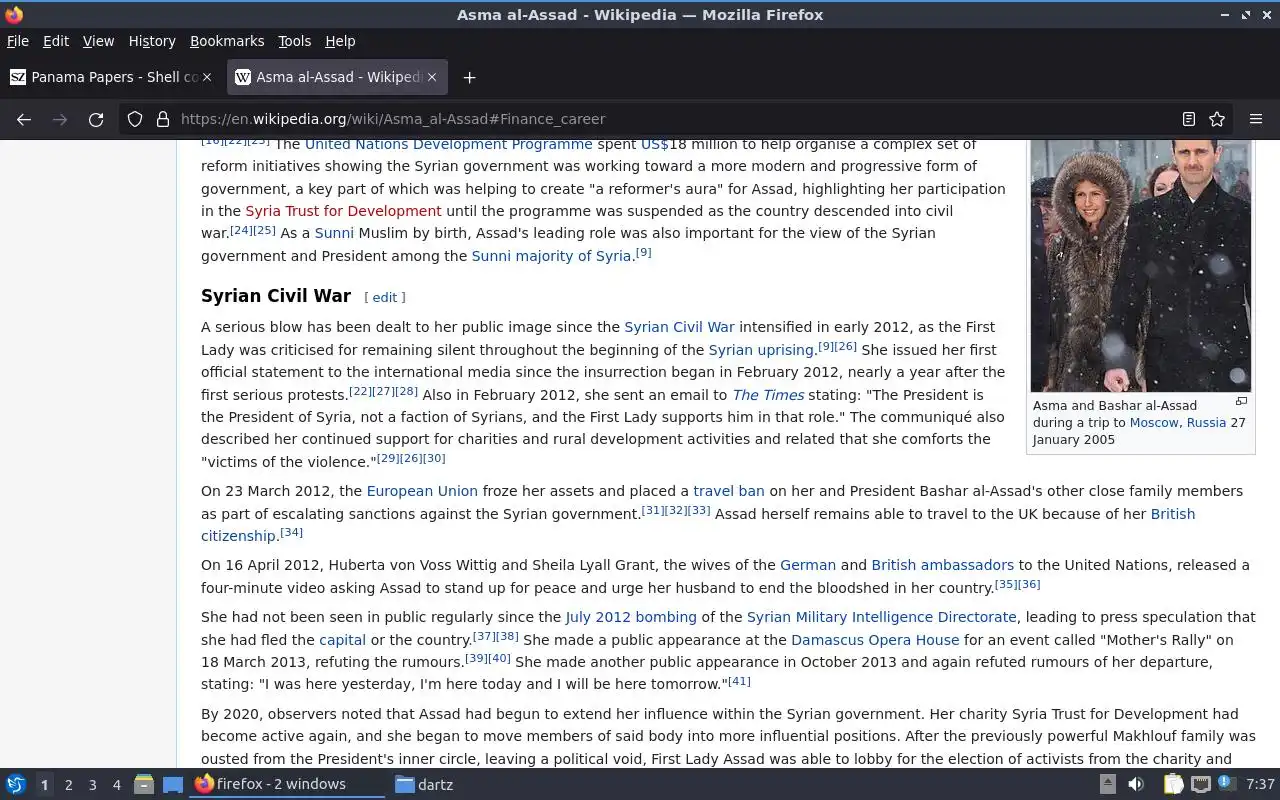The image size is (1280, 800).
Task: Reload the current Wikipedia page
Action: tap(96, 119)
